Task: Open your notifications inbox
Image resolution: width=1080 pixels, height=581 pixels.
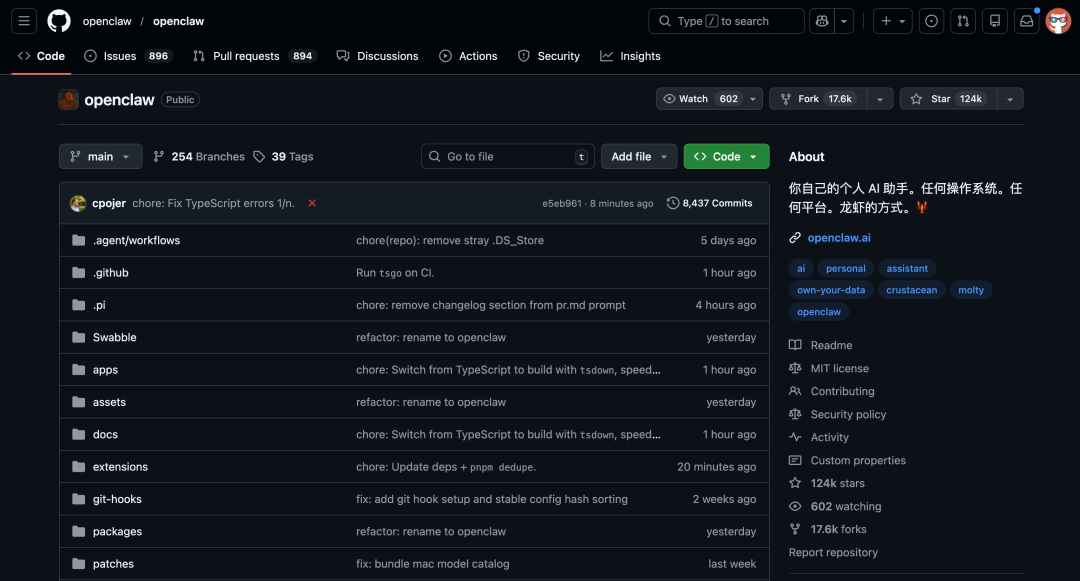Action: 1026,20
